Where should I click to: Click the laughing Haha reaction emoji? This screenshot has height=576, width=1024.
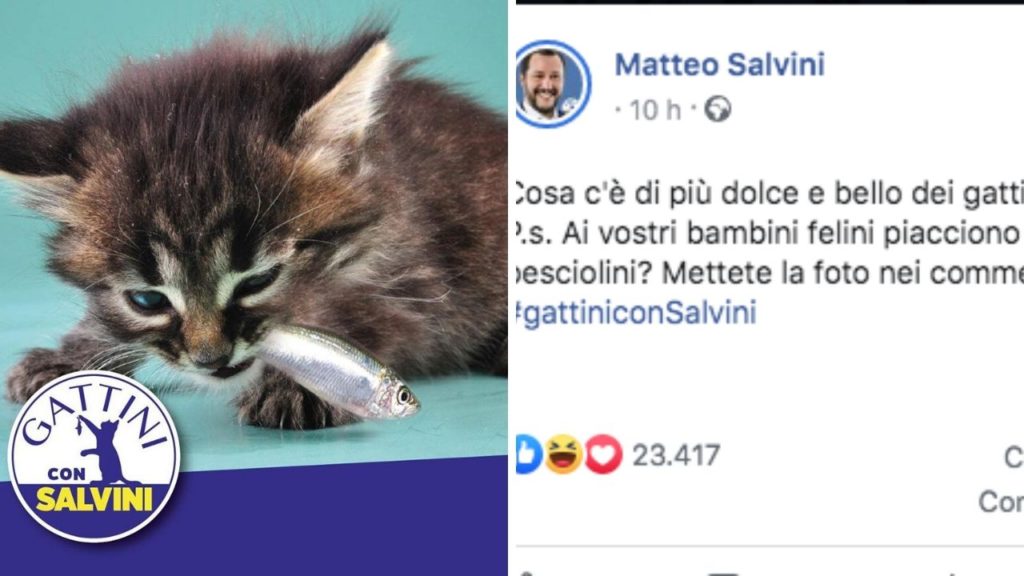pos(564,455)
